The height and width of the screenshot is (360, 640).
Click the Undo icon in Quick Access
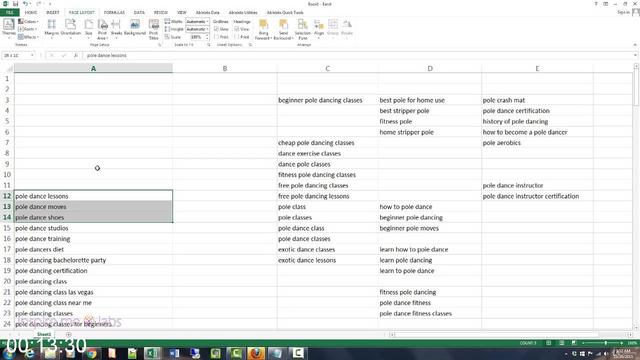point(25,4)
